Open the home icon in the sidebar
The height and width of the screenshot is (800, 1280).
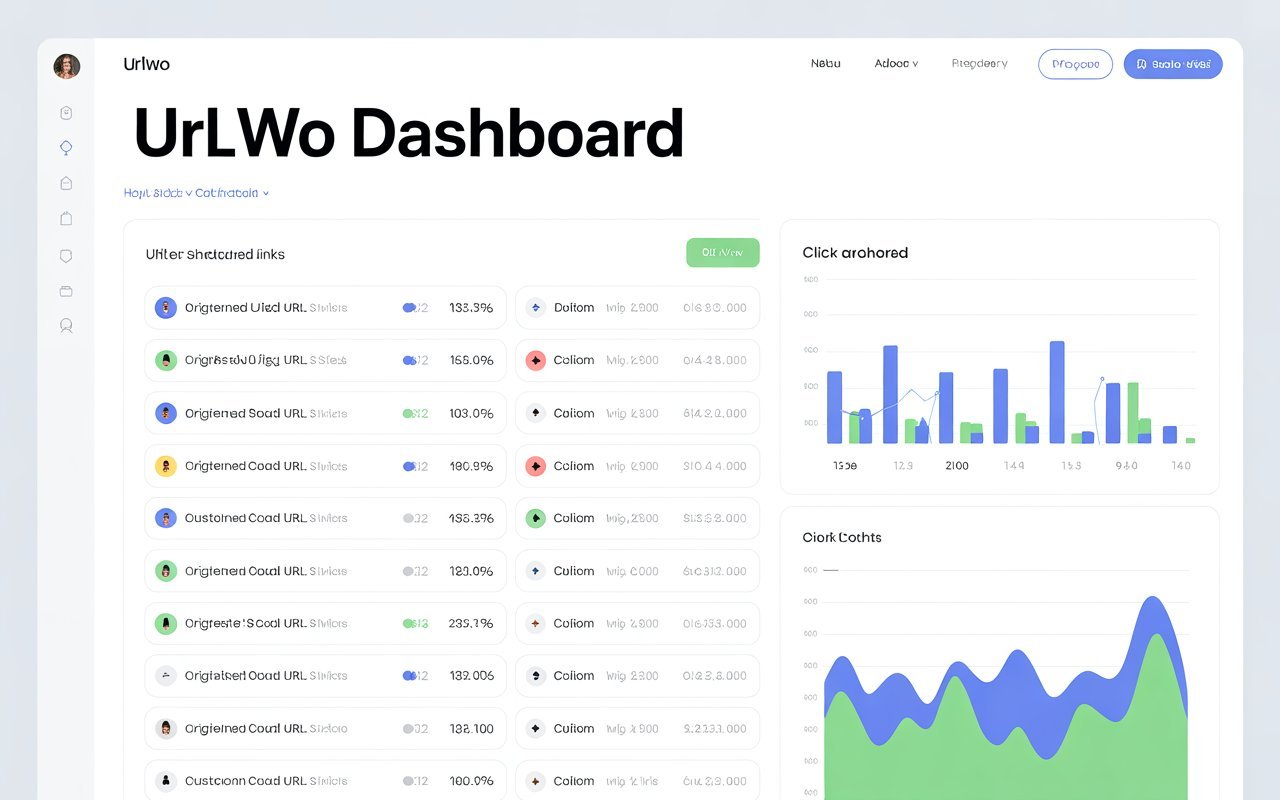point(66,183)
